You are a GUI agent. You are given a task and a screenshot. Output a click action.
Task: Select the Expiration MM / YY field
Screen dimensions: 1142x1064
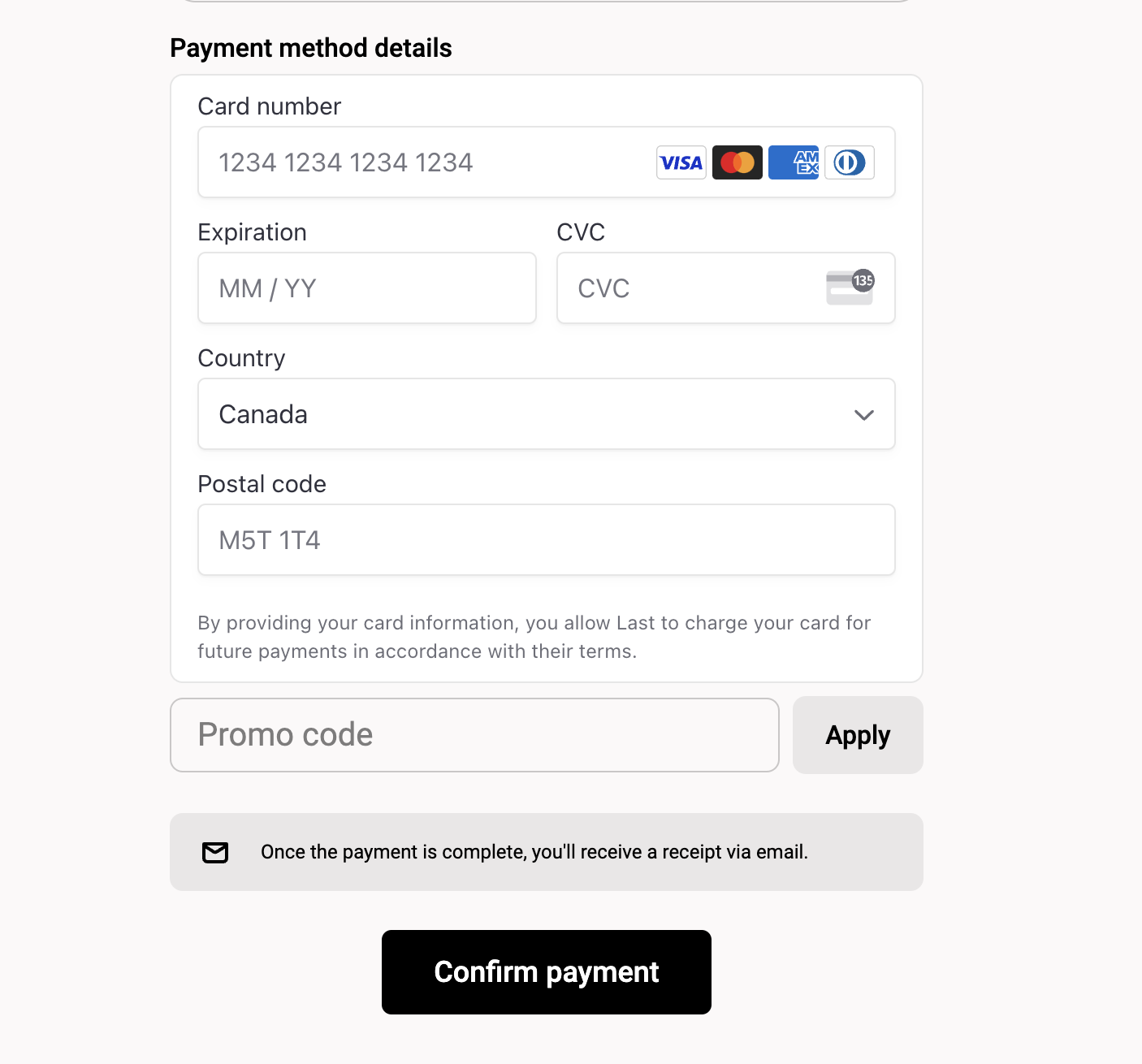tap(367, 288)
